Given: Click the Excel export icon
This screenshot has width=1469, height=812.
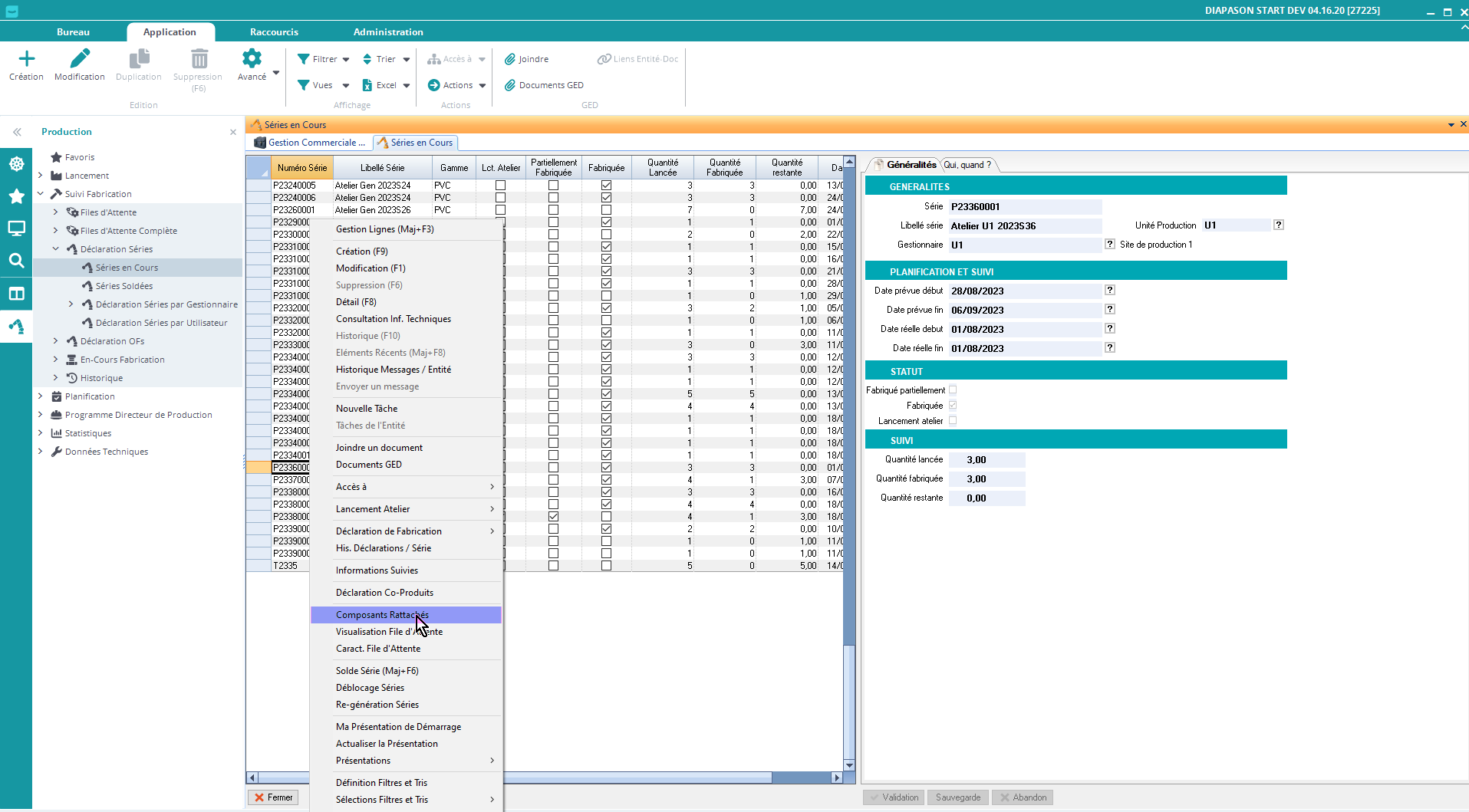Looking at the screenshot, I should point(367,85).
